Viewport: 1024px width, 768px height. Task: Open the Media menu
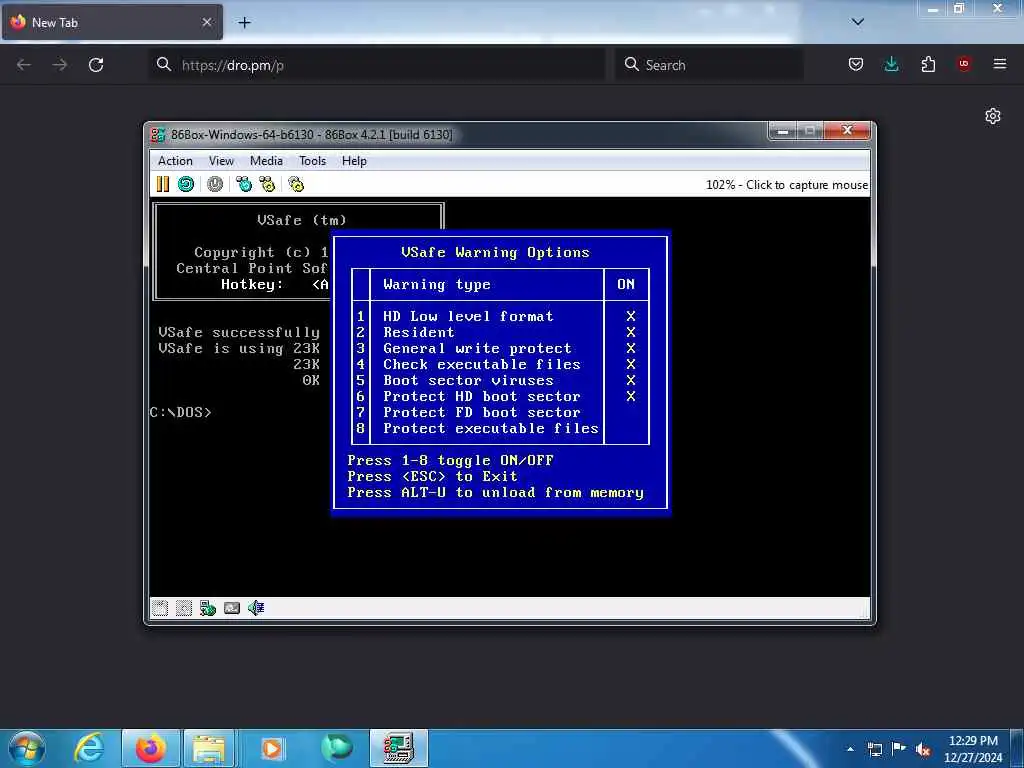(266, 161)
